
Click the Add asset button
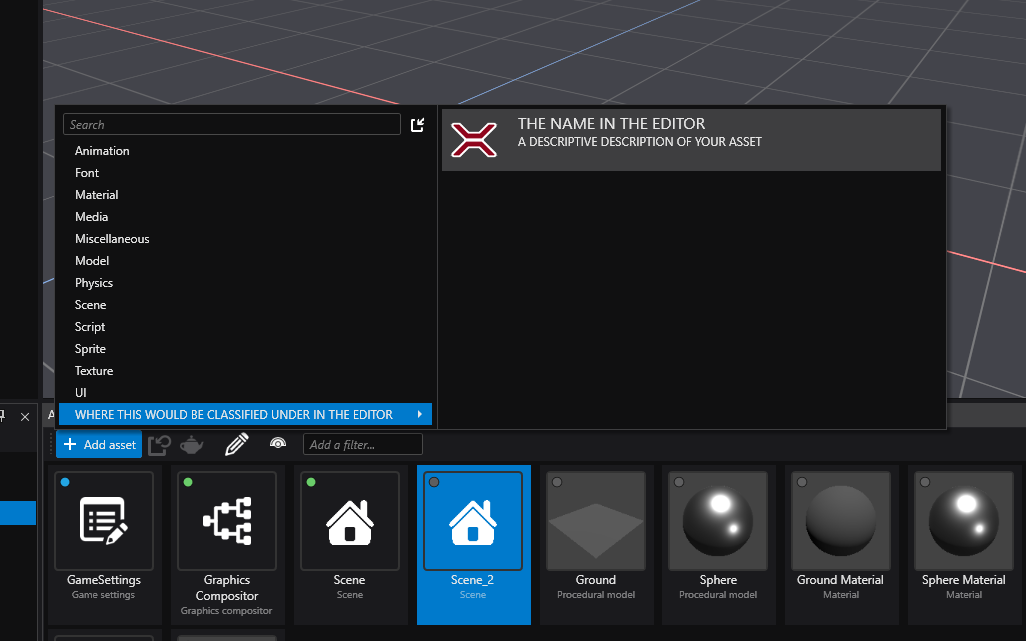pos(99,444)
